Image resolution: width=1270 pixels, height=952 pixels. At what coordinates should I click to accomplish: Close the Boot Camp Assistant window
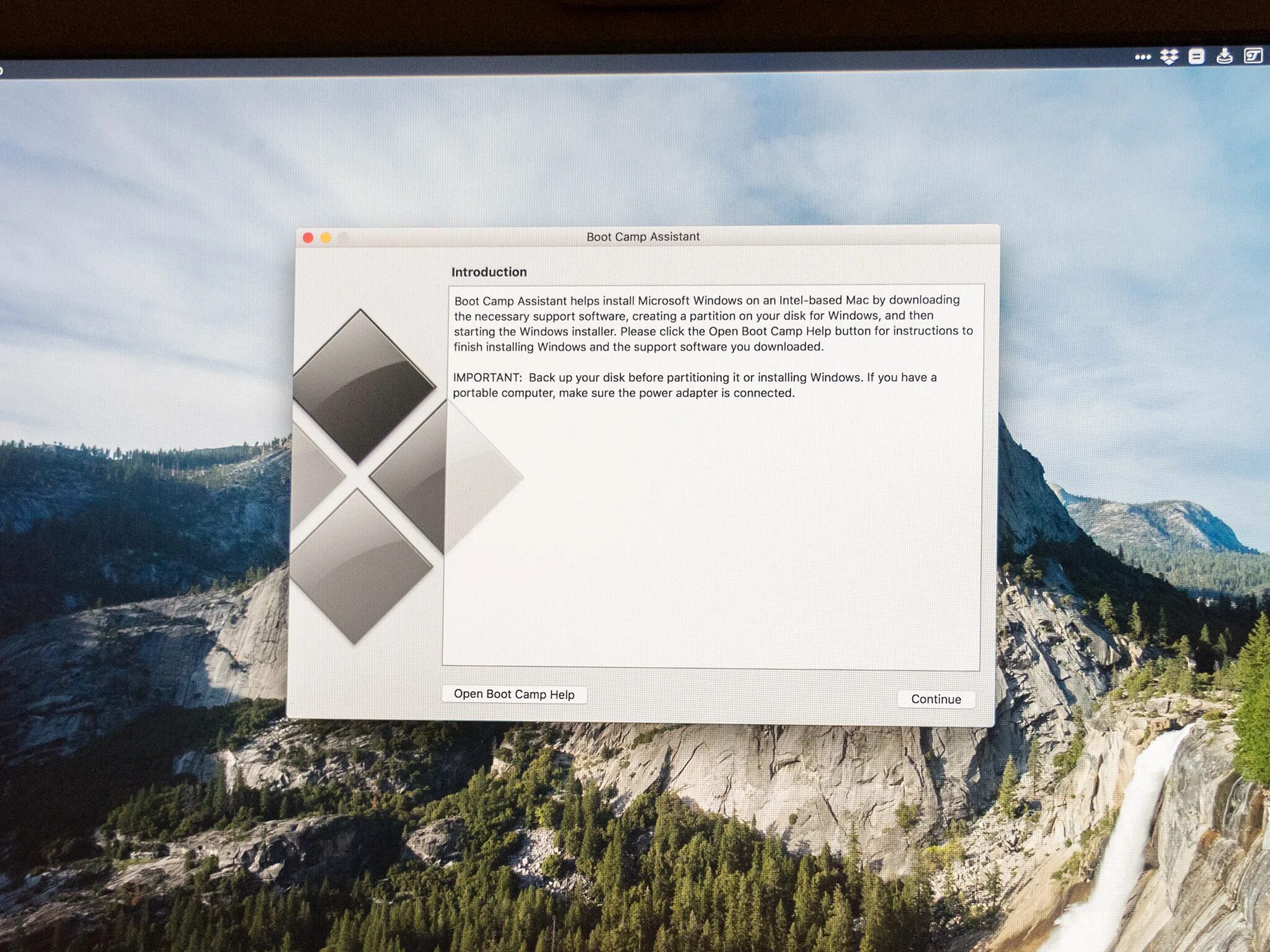pyautogui.click(x=308, y=238)
